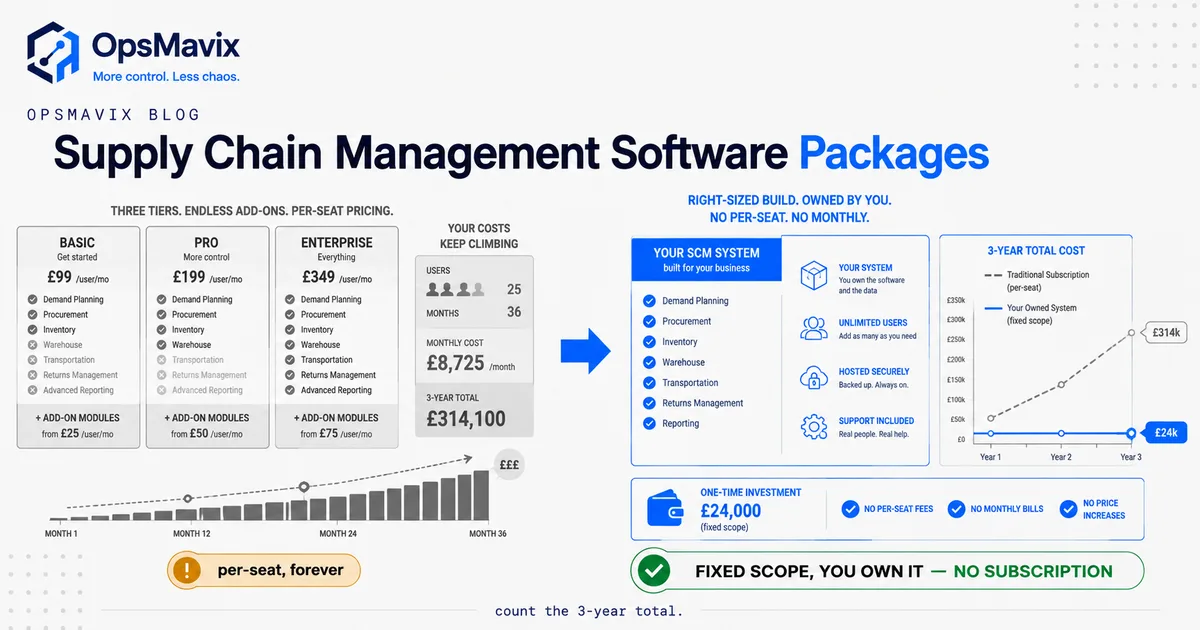Viewport: 1200px width, 630px height.
Task: Click the £99 /user/mo price
Action: coord(78,277)
